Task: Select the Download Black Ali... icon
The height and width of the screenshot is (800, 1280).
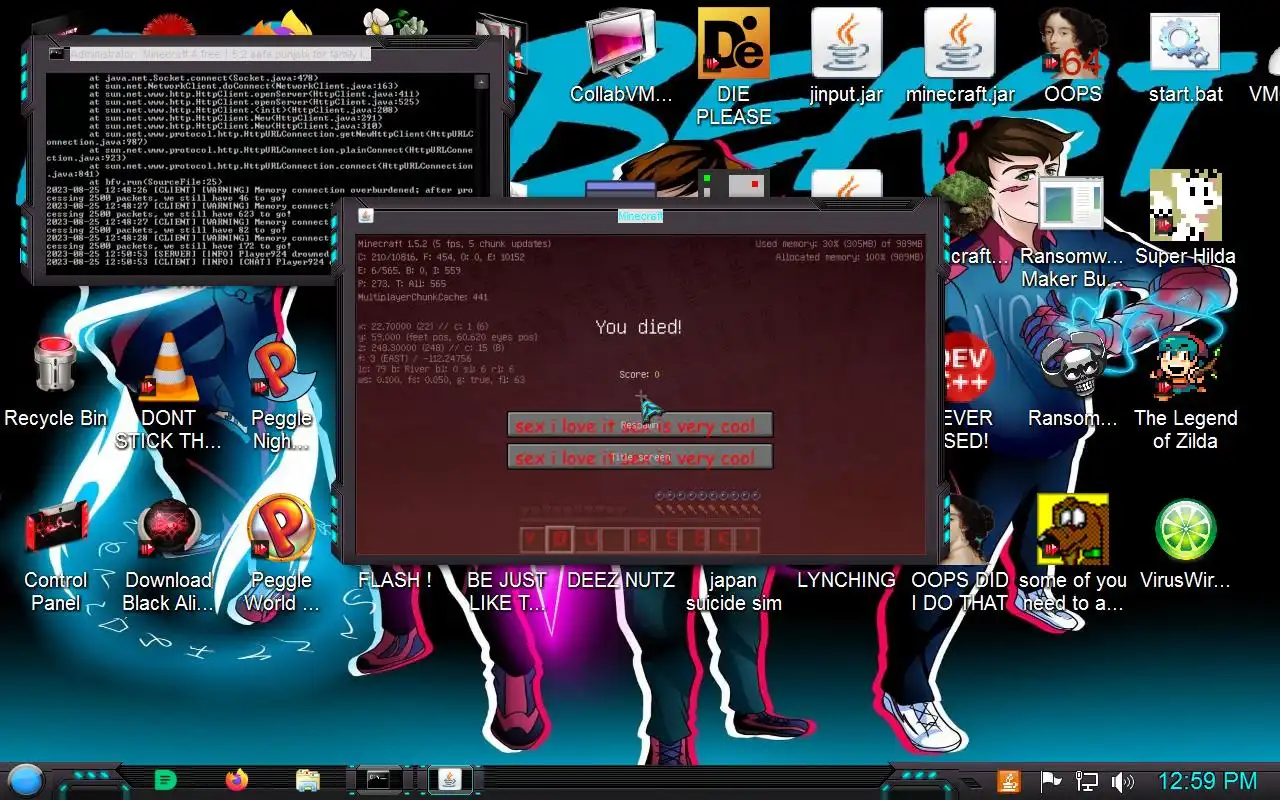Action: point(168,555)
